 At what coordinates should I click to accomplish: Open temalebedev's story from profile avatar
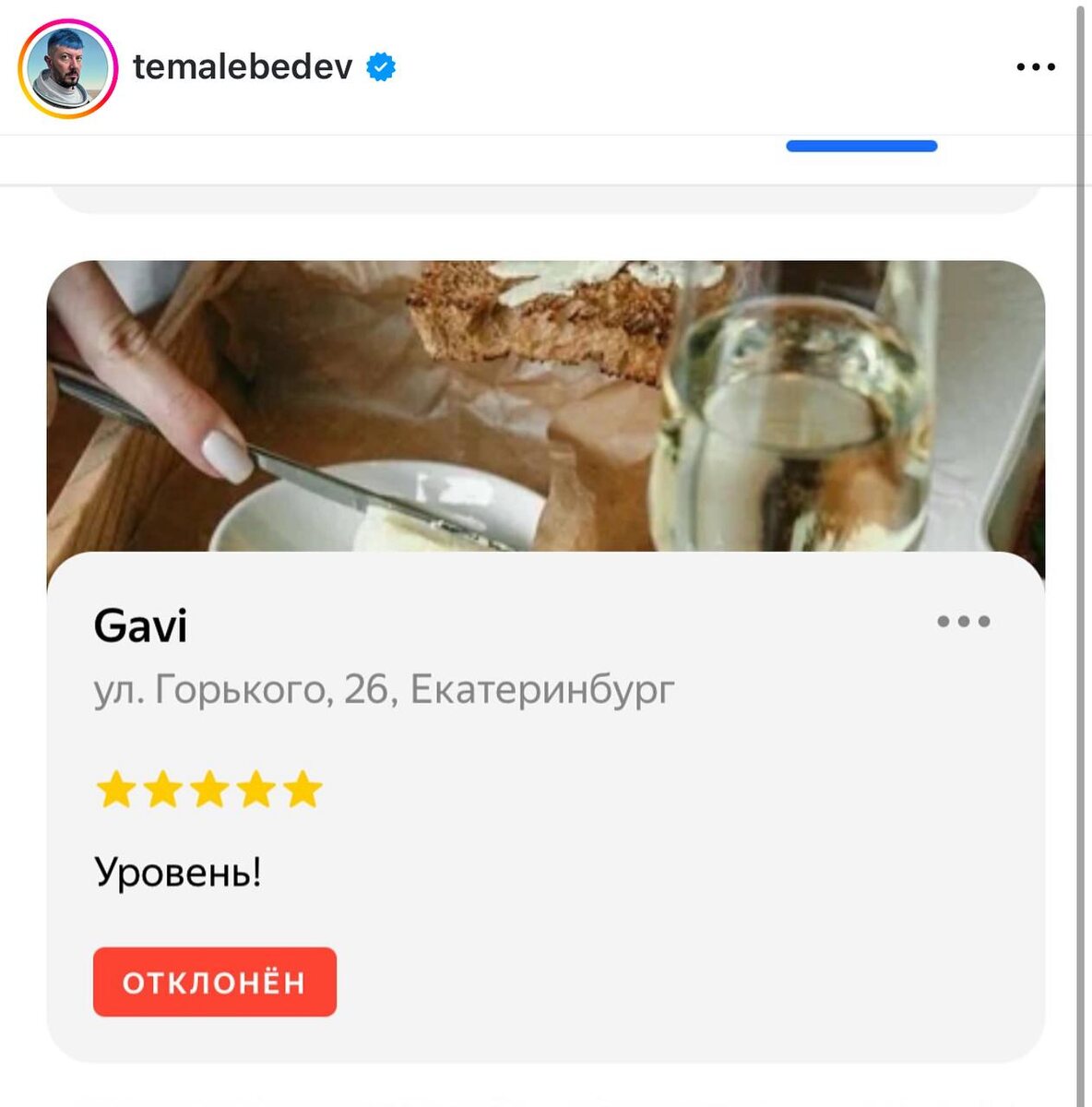point(68,68)
